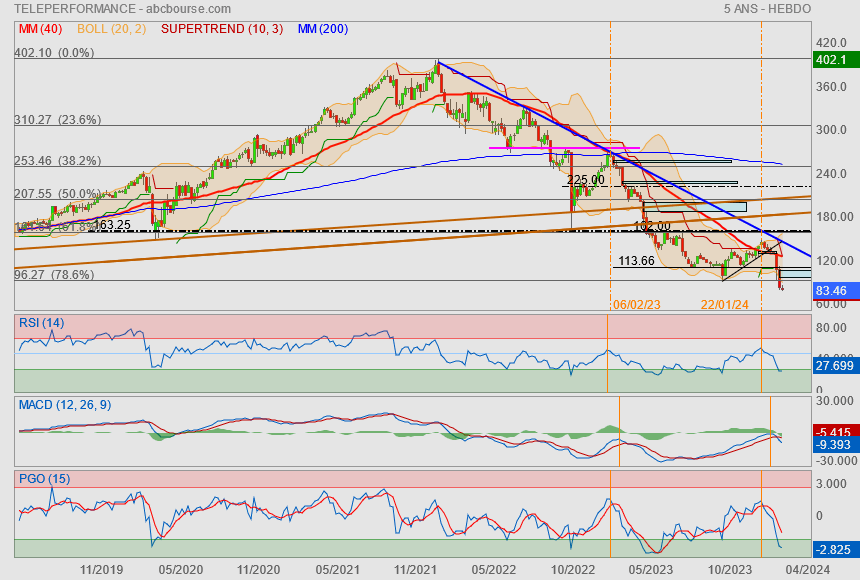Screen dimensions: 860x580
Task: Select the MM (200) legend label
Action: click(323, 29)
